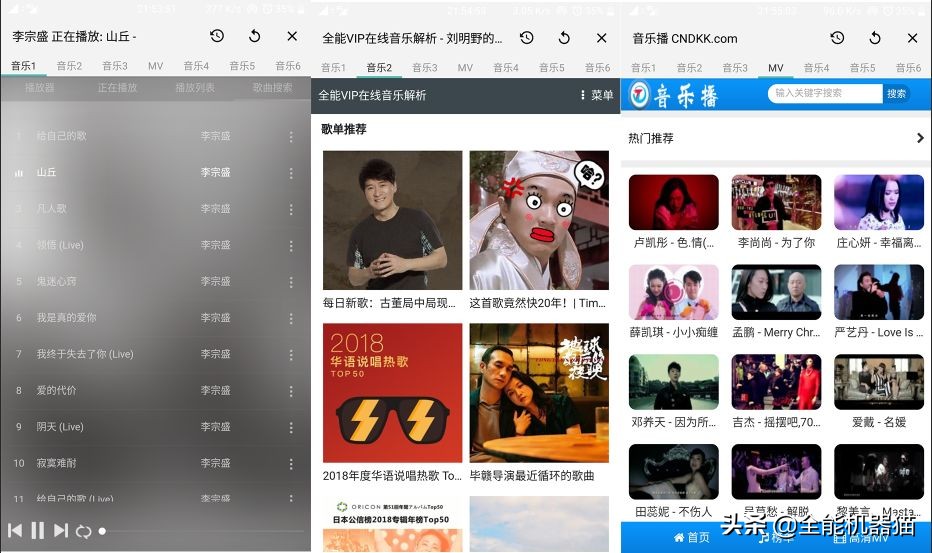Open options menu for 鬼迷心窍 row
Screen dimensions: 932x553
[x=291, y=282]
